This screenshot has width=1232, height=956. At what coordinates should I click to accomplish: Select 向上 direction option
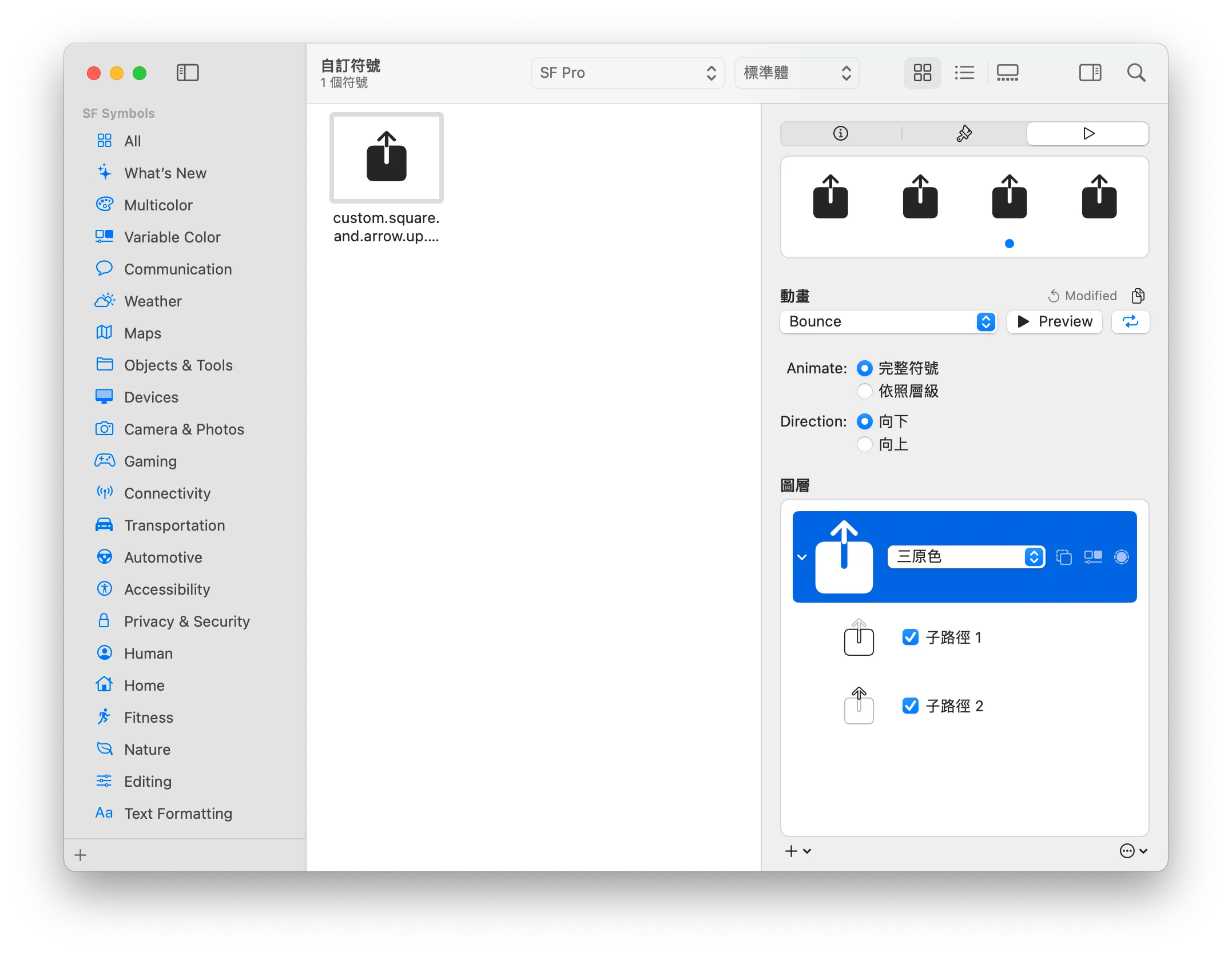[x=865, y=444]
